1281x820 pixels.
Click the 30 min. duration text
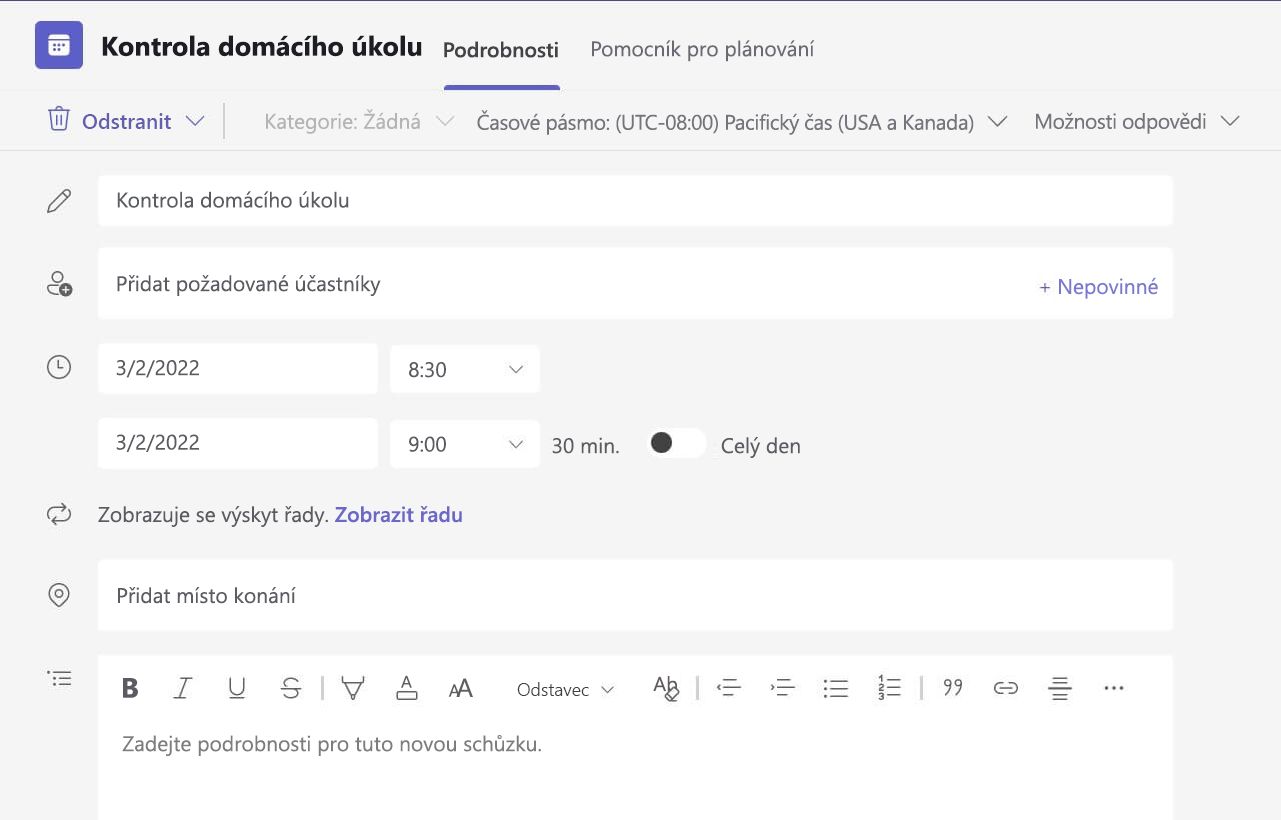[x=586, y=446]
